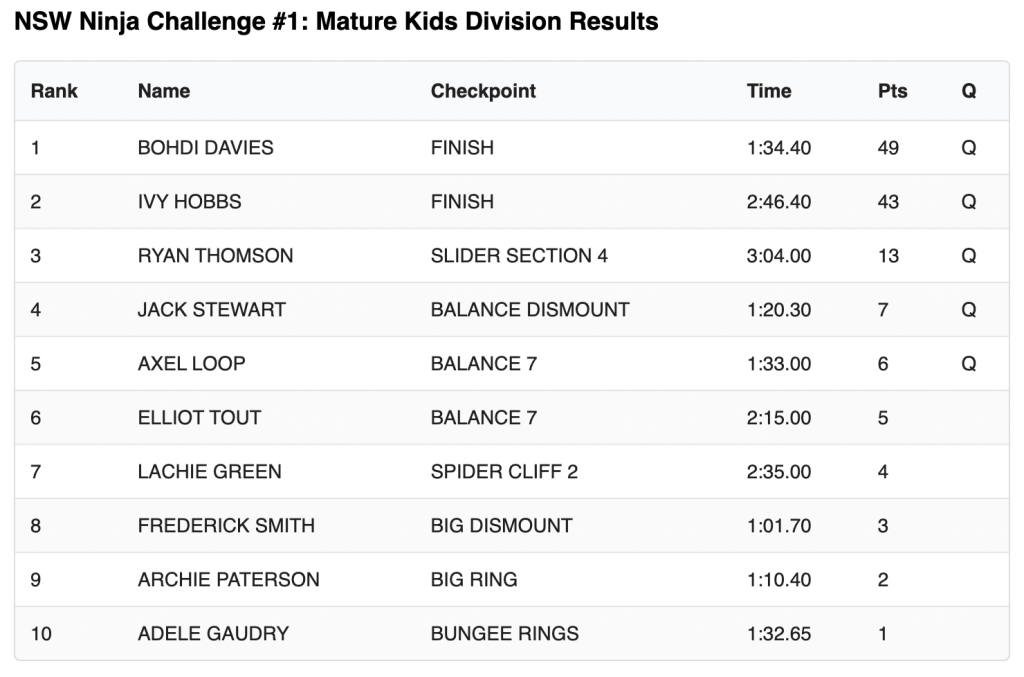
Task: Click ADELE GAUDRY name cell
Action: point(213,634)
